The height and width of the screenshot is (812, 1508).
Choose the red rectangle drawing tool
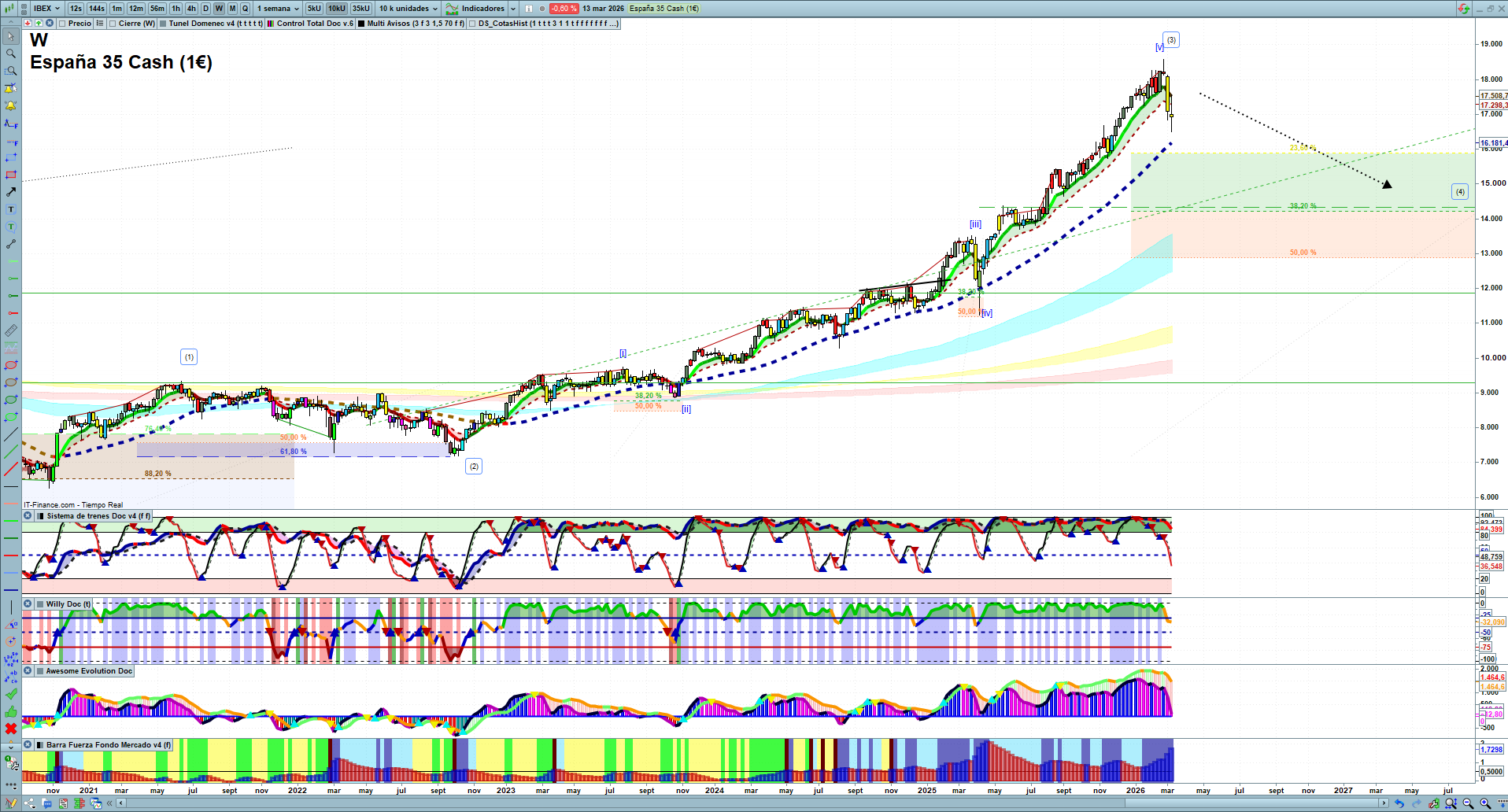point(11,175)
